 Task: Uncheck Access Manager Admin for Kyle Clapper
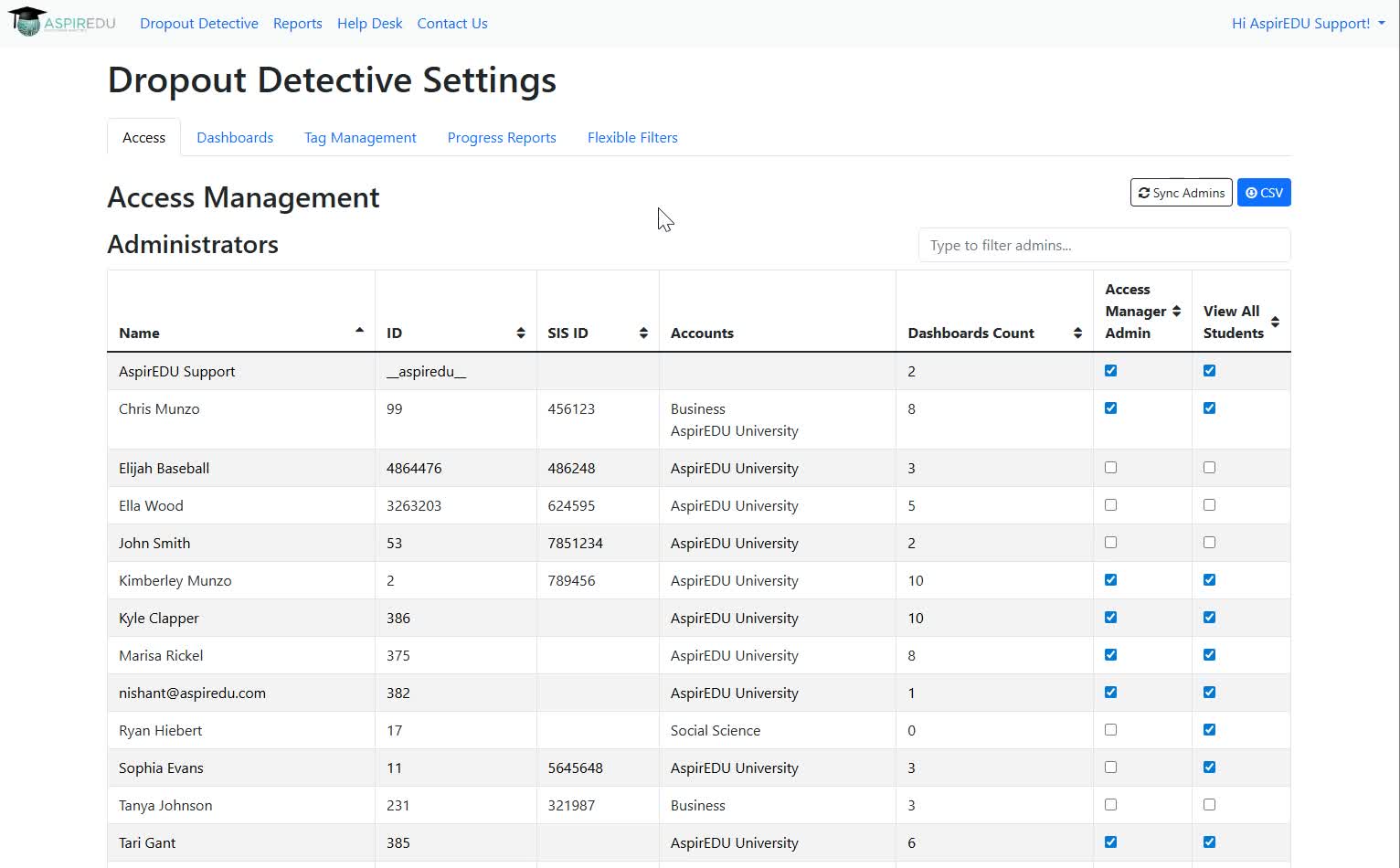(1110, 618)
